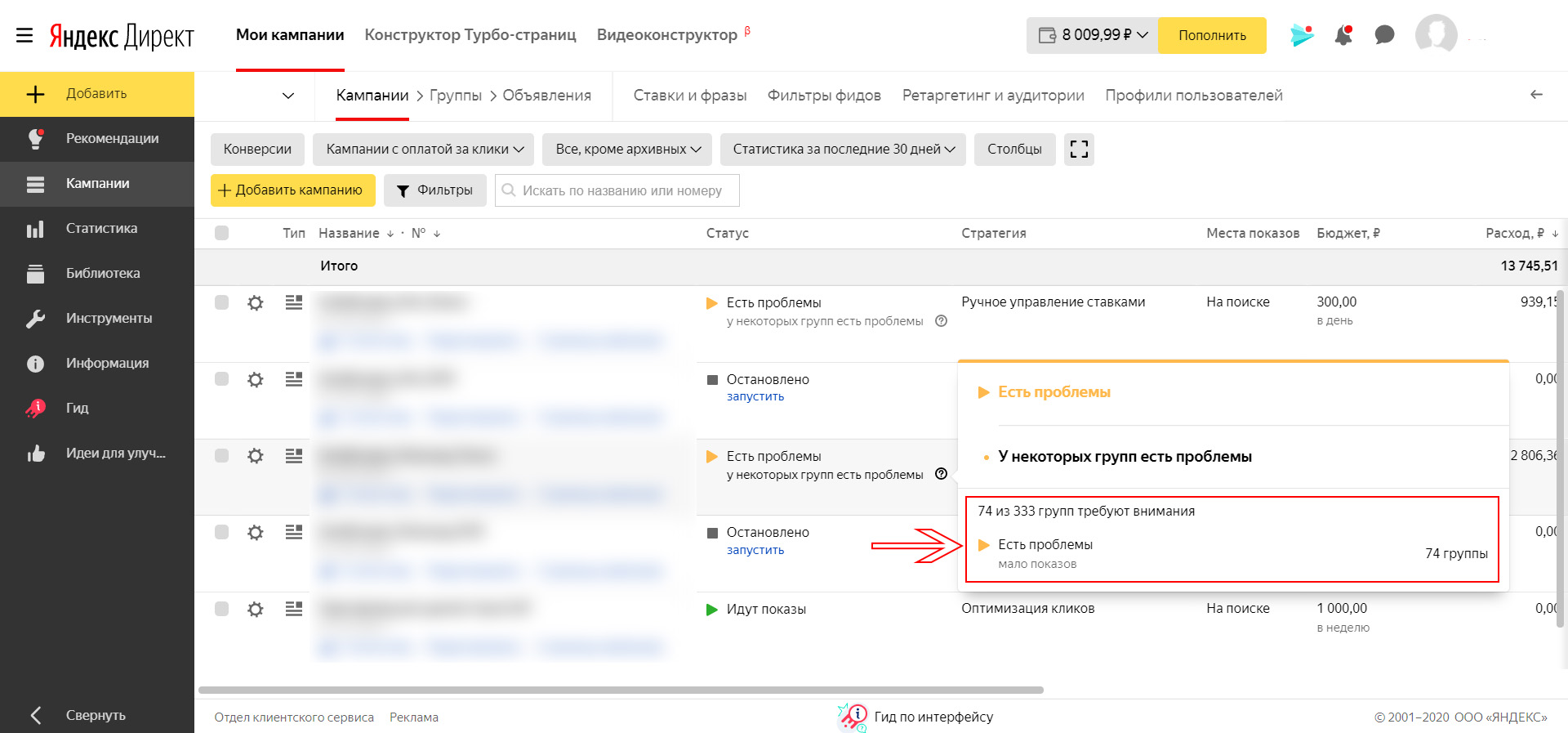The height and width of the screenshot is (733, 1568).
Task: Expand the chevron left of Кампании tab
Action: (288, 96)
